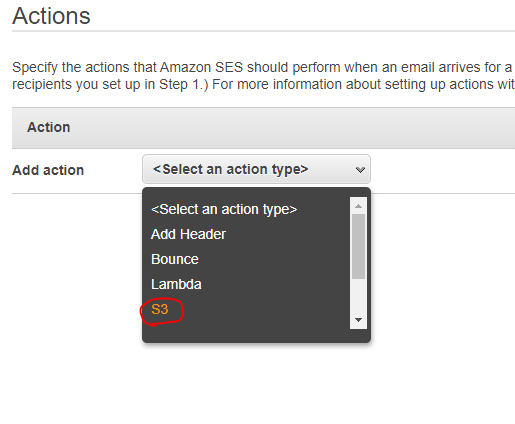
Task: Click the Add action label
Action: click(48, 170)
